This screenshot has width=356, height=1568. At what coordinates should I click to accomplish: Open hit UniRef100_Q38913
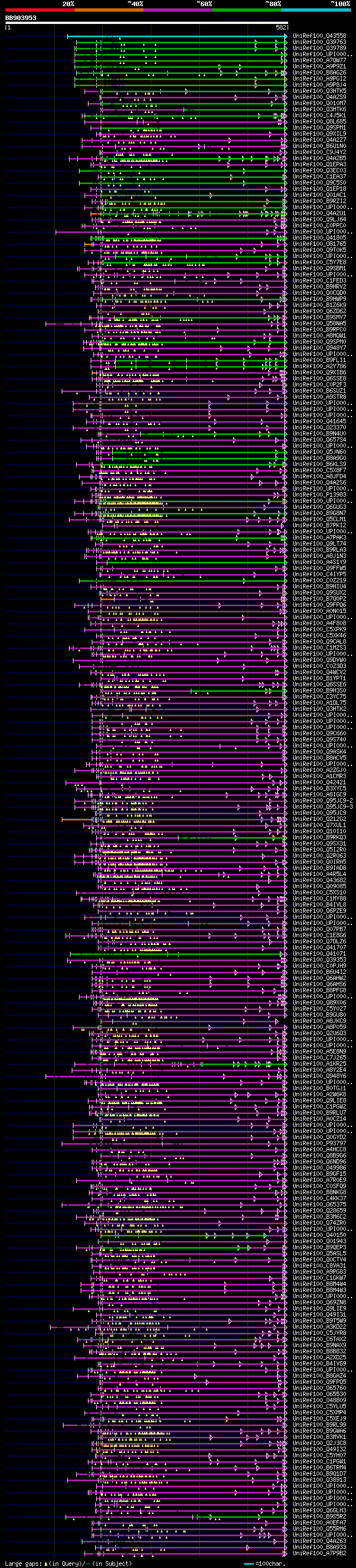[319, 1480]
